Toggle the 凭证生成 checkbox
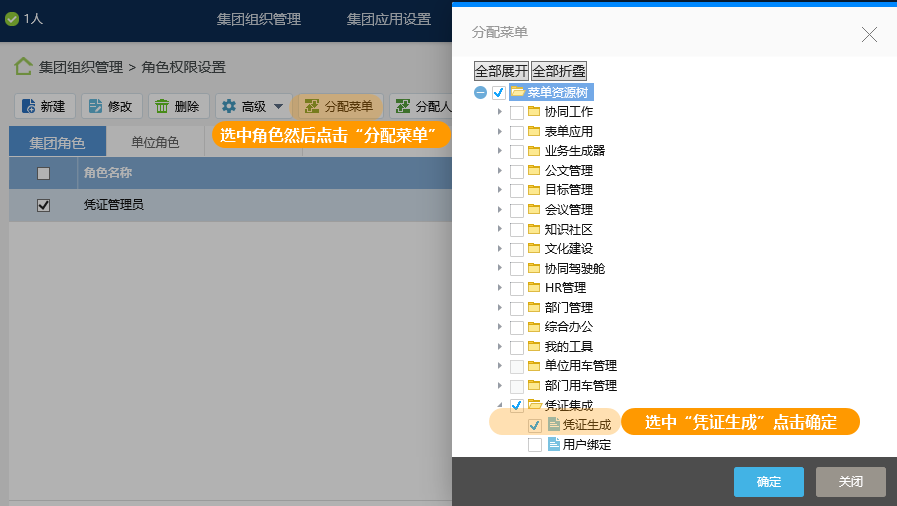Screen dimensions: 897x506 [535, 425]
